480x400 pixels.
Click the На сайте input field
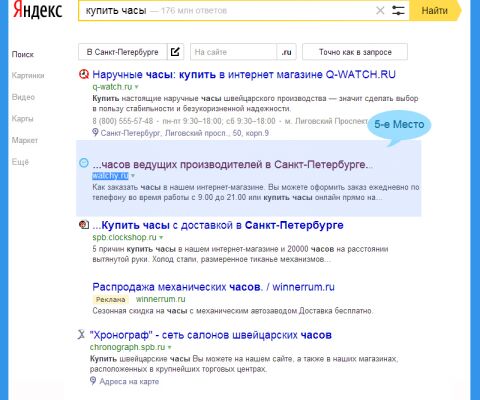tap(233, 52)
